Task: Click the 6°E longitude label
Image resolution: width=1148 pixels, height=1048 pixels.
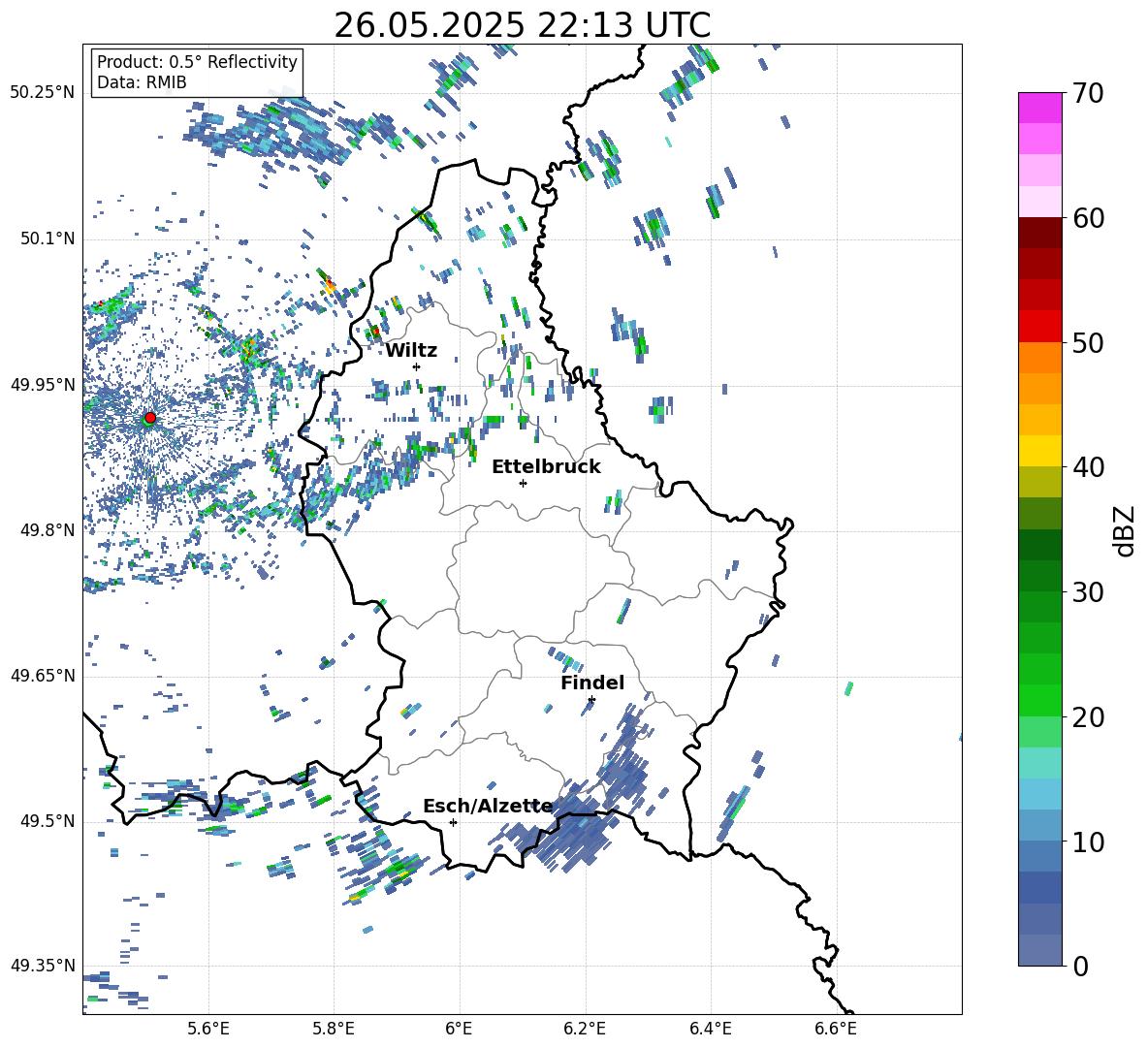Action: (459, 1029)
